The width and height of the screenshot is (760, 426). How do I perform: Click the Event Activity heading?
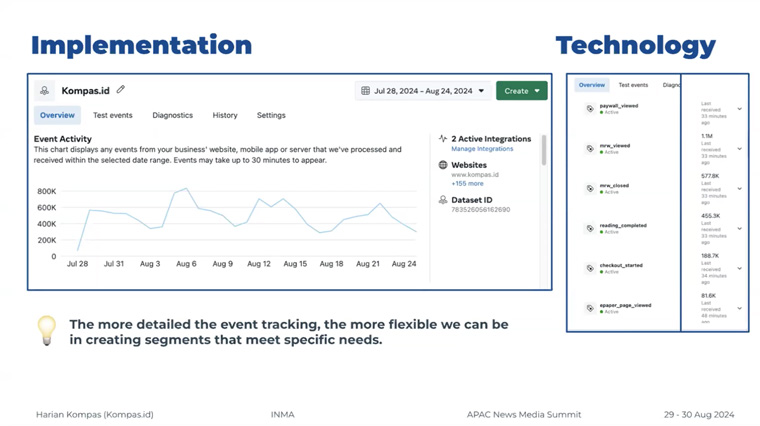pos(63,139)
